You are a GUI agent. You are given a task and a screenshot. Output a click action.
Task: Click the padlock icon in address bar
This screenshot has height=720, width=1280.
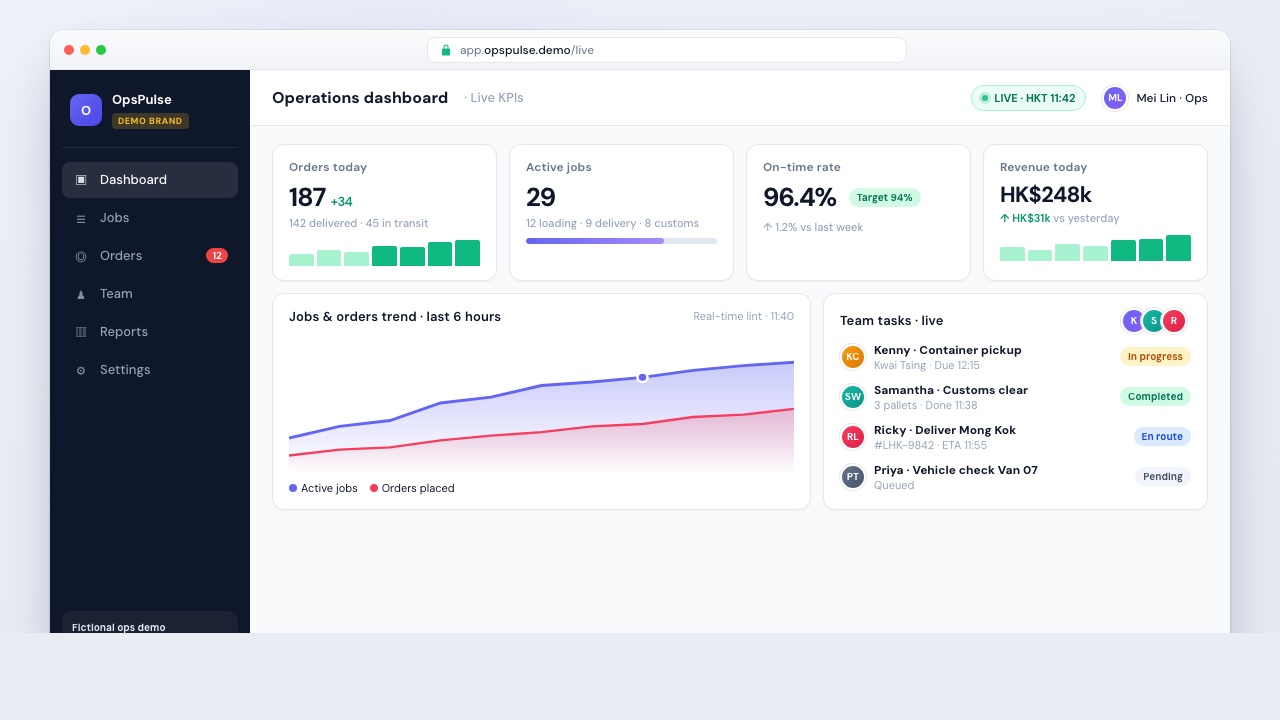446,50
